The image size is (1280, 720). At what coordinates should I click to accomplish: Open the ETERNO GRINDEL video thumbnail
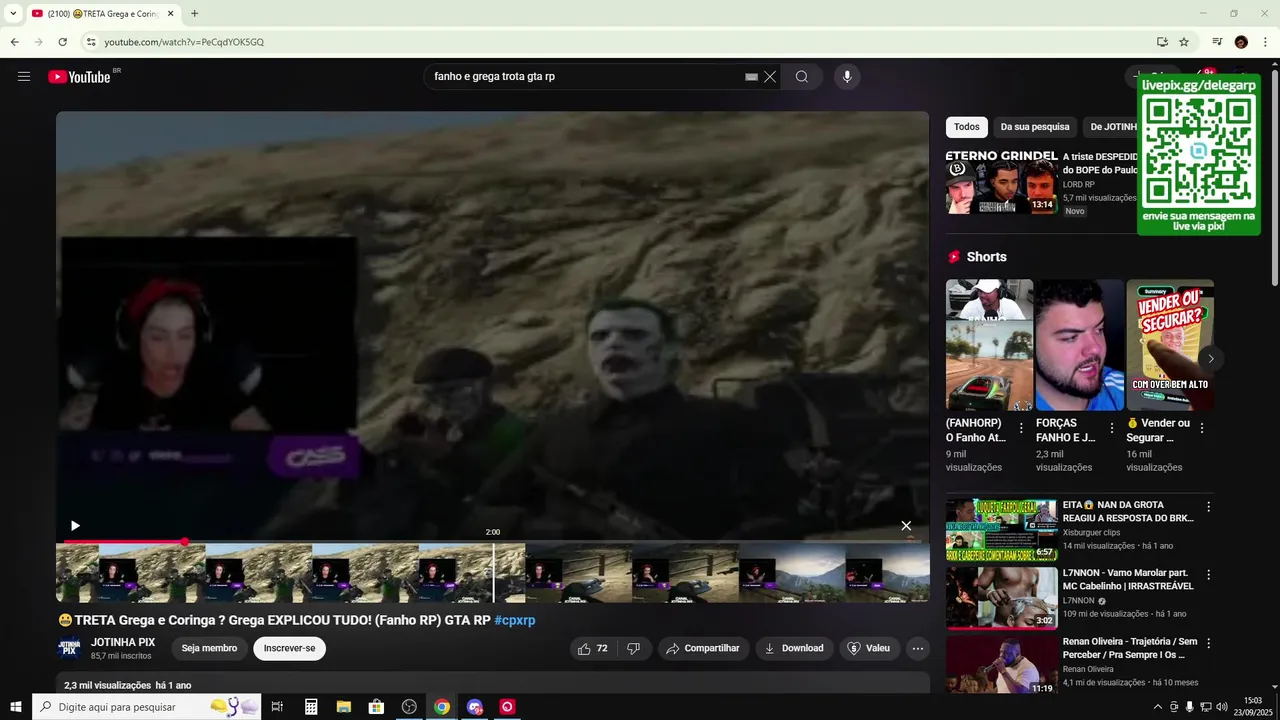[x=1002, y=182]
